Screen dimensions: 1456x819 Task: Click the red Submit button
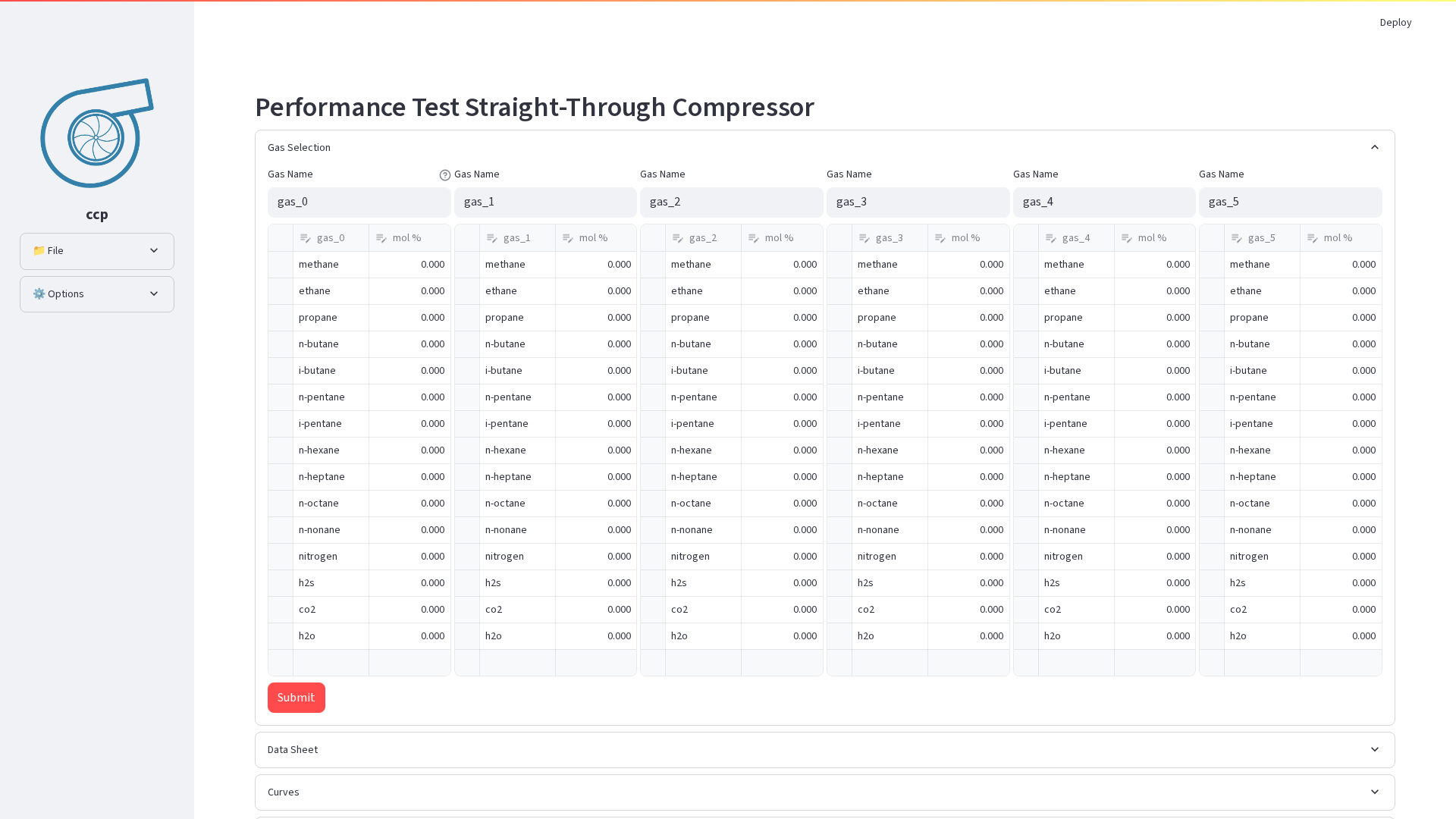pos(297,698)
